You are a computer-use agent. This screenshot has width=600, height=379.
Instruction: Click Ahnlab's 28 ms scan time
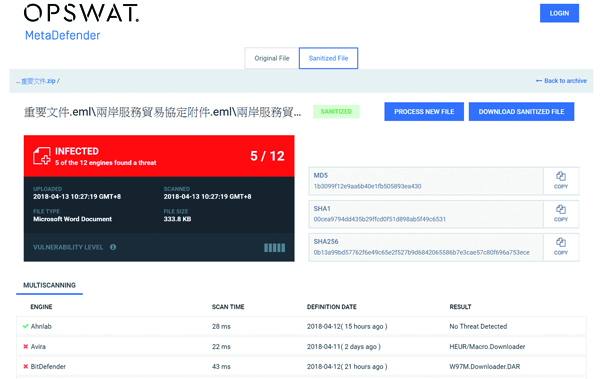tap(221, 326)
